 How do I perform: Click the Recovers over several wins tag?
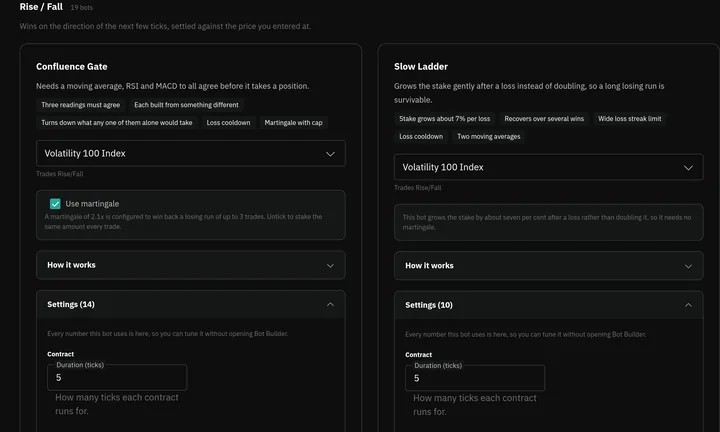pyautogui.click(x=544, y=119)
